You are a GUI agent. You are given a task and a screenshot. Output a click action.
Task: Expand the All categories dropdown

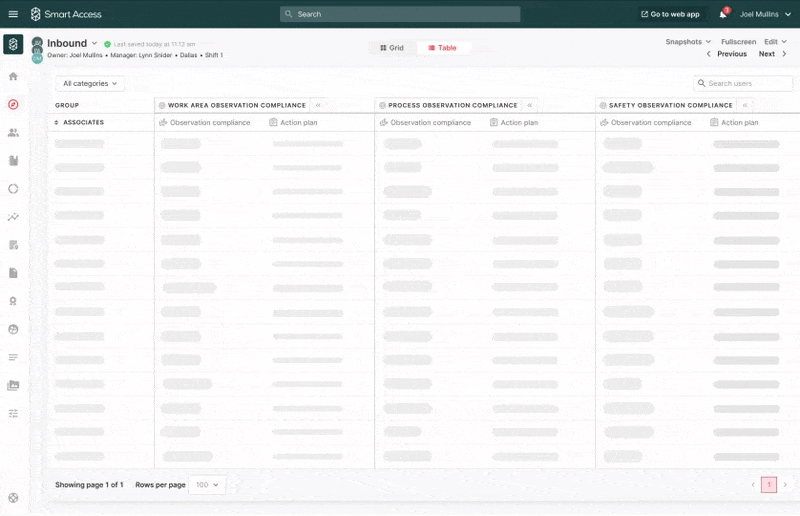point(90,84)
